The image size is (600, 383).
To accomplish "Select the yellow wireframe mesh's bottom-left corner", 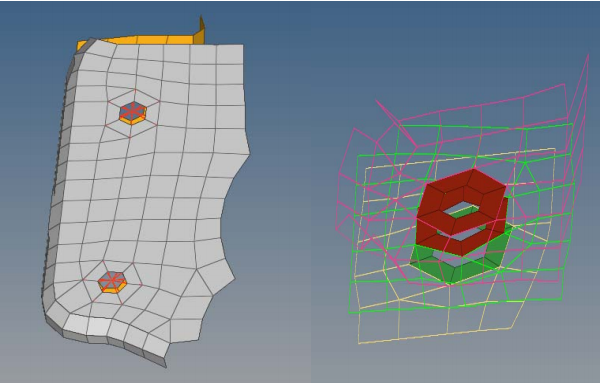I will (x=359, y=343).
